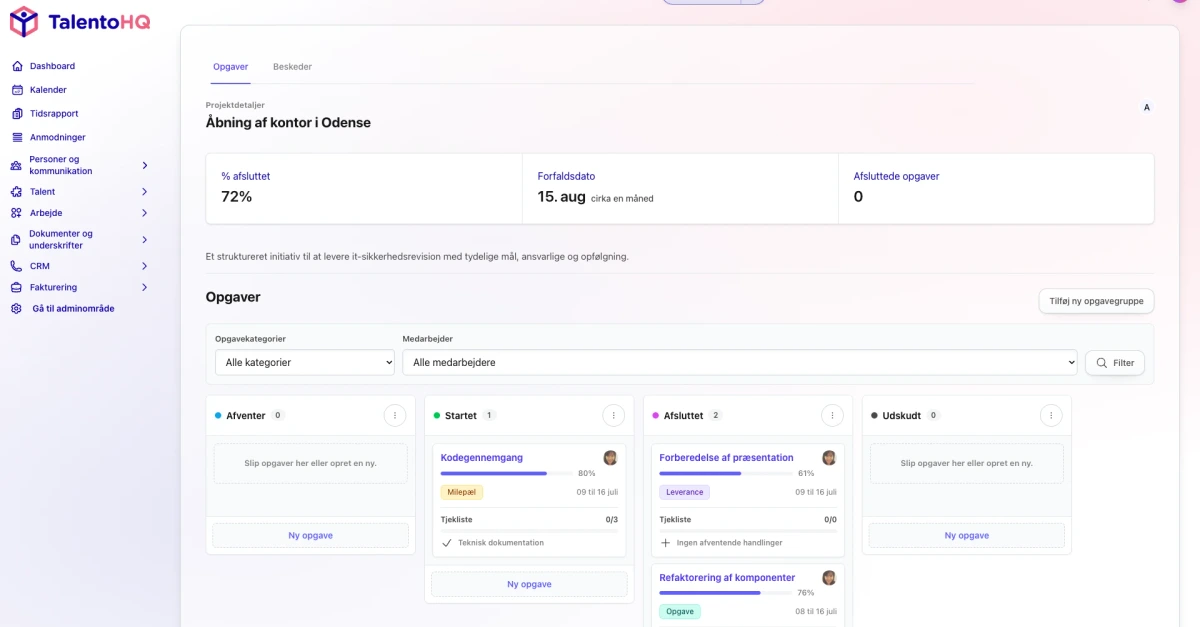Click the TalentoHQ logo

(80, 21)
